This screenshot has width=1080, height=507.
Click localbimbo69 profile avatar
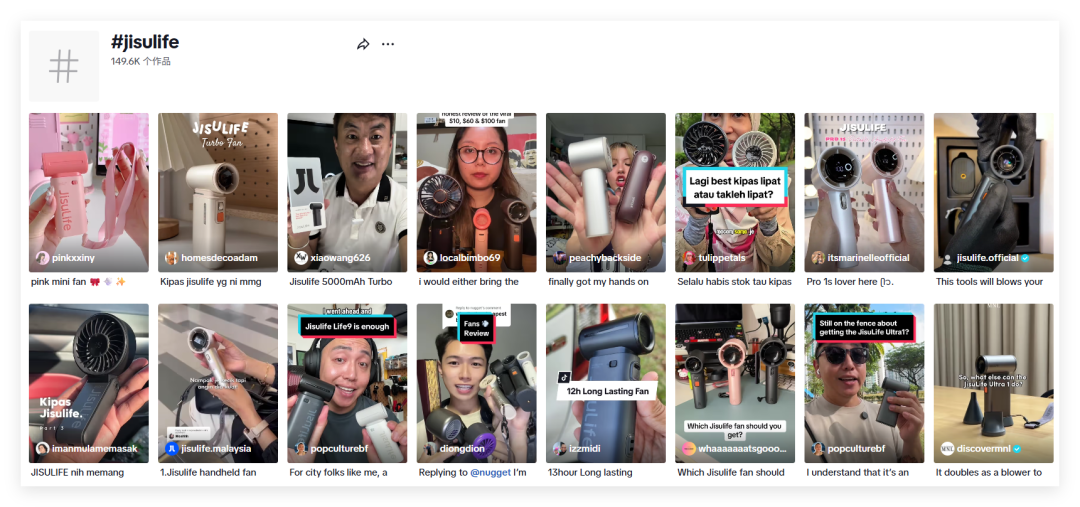pyautogui.click(x=430, y=258)
